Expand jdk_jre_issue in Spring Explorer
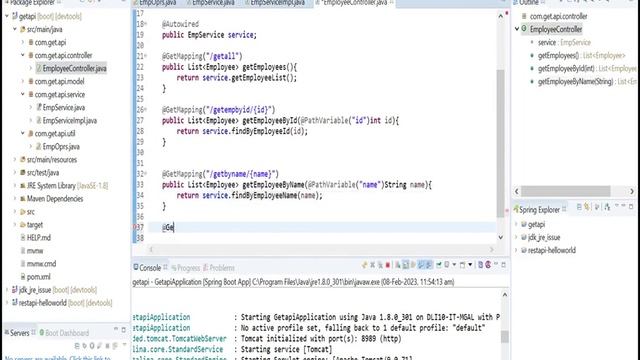This screenshot has height=360, width=640. tap(516, 237)
